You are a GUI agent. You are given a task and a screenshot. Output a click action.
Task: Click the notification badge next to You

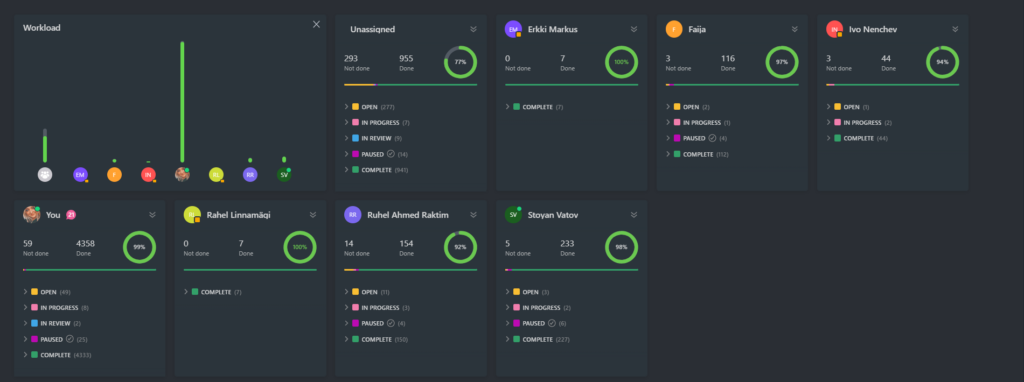[71, 215]
